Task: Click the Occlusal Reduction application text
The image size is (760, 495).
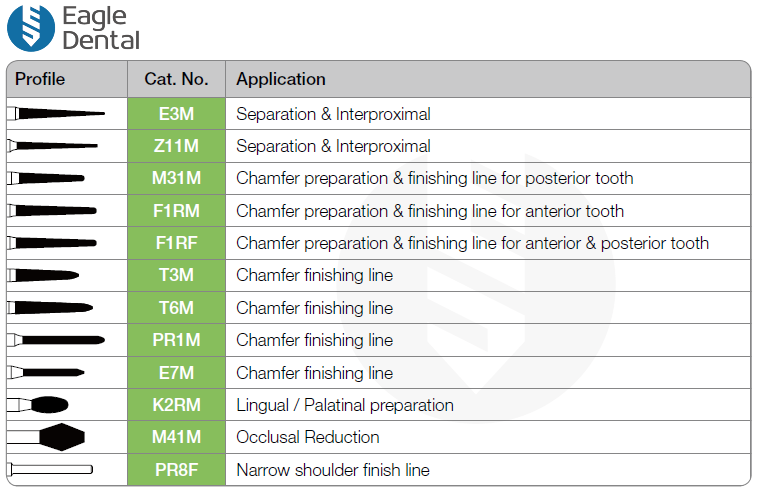Action: click(308, 437)
